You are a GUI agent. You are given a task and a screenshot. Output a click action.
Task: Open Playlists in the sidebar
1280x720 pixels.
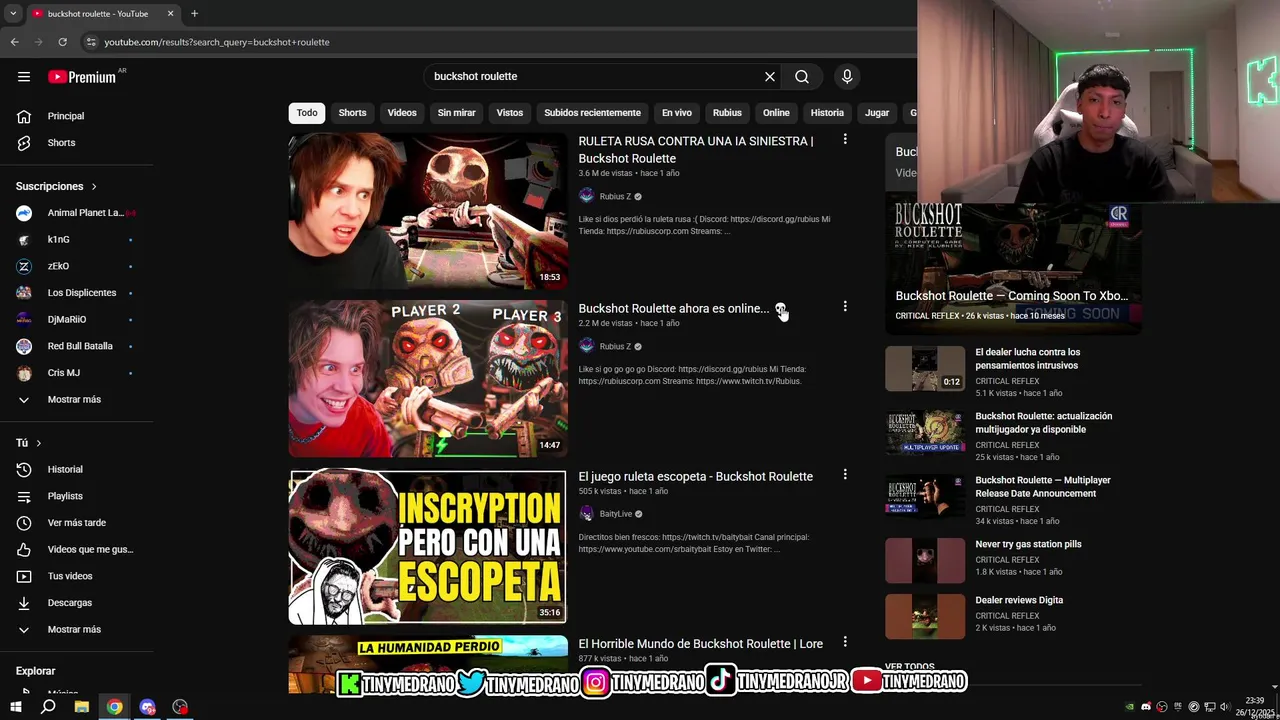tap(64, 496)
